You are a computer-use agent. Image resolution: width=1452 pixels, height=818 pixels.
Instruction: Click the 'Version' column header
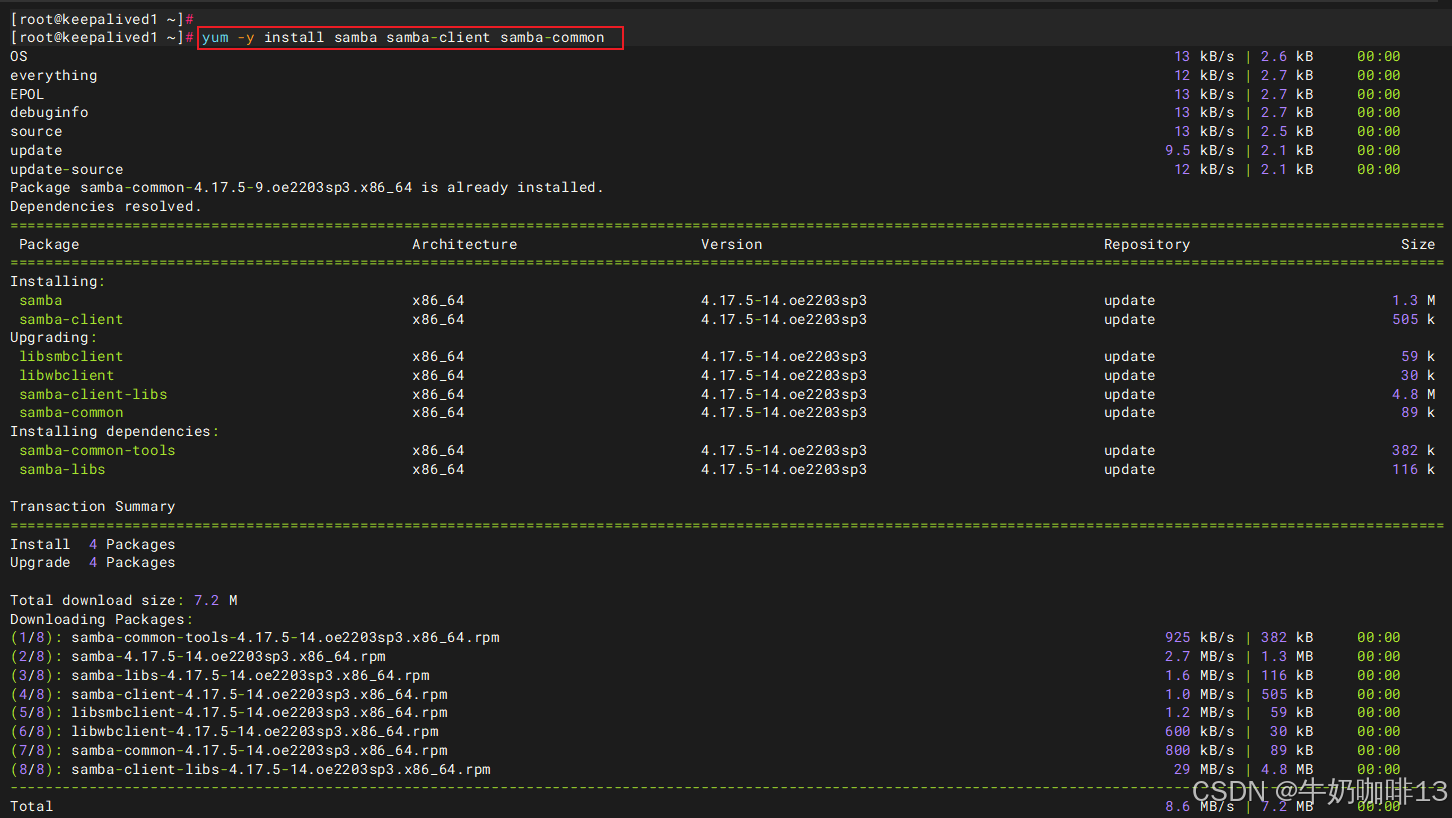pyautogui.click(x=732, y=245)
